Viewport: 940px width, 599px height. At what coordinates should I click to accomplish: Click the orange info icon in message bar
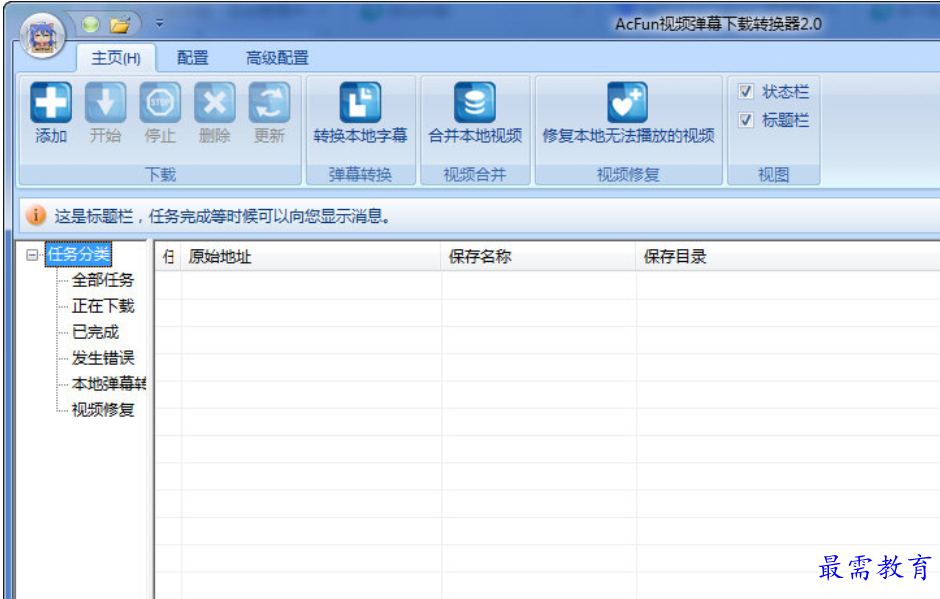(35, 215)
